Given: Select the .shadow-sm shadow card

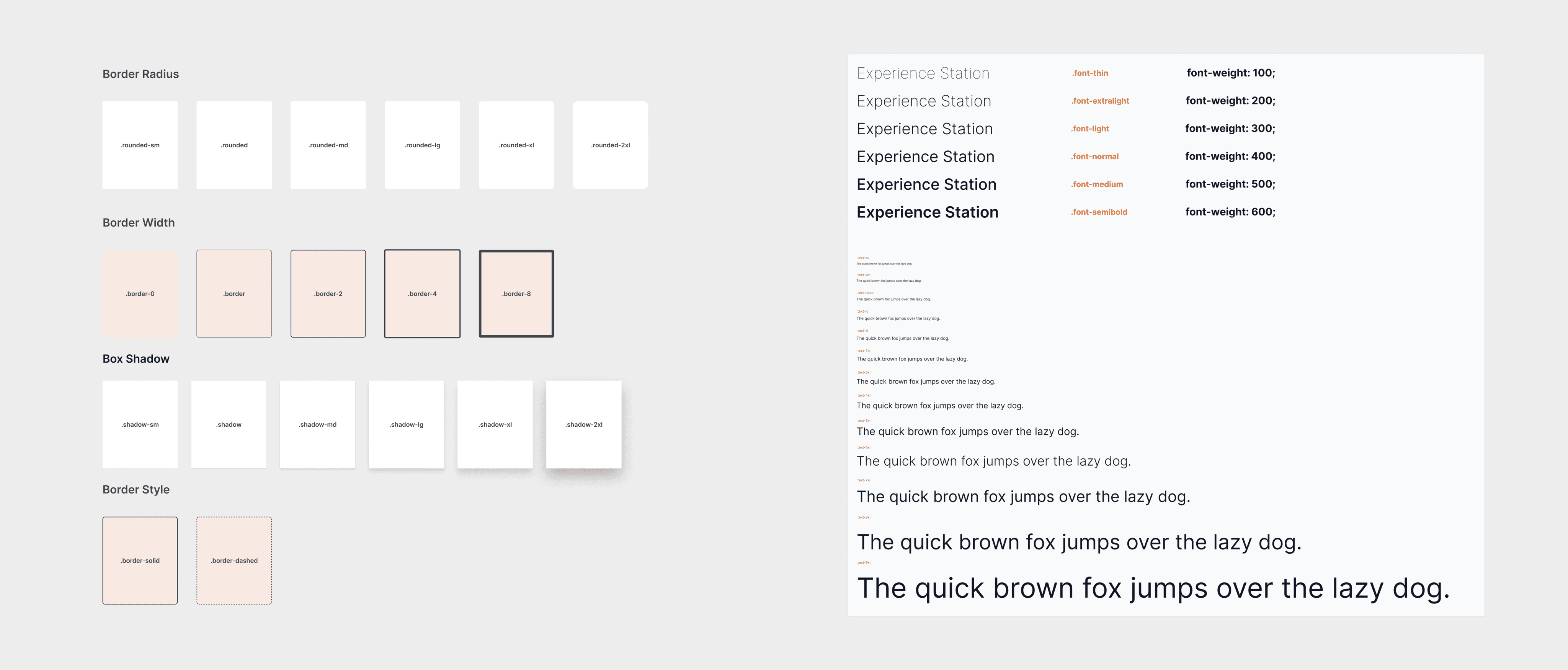Looking at the screenshot, I should 140,424.
